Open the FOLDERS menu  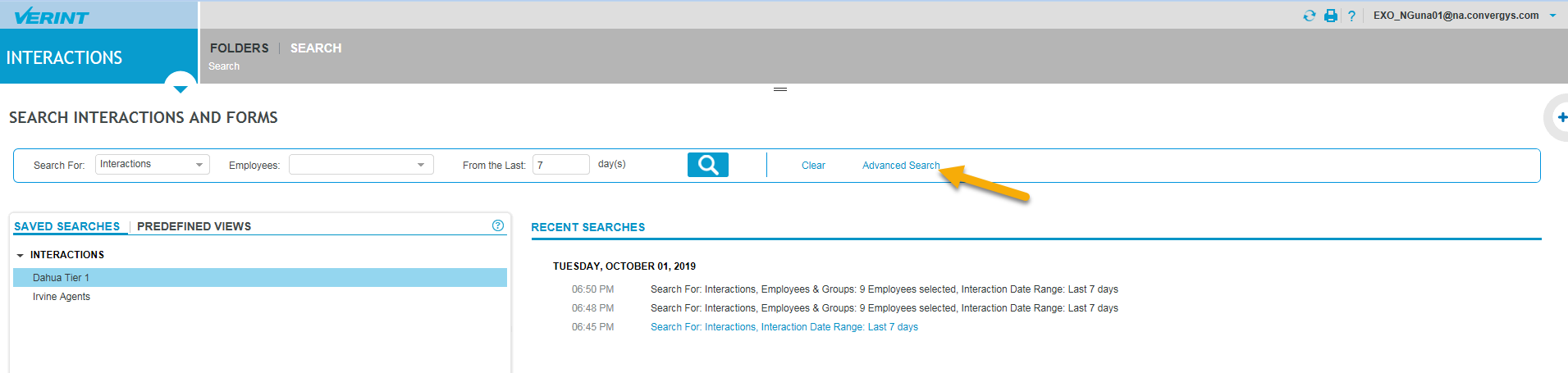239,48
